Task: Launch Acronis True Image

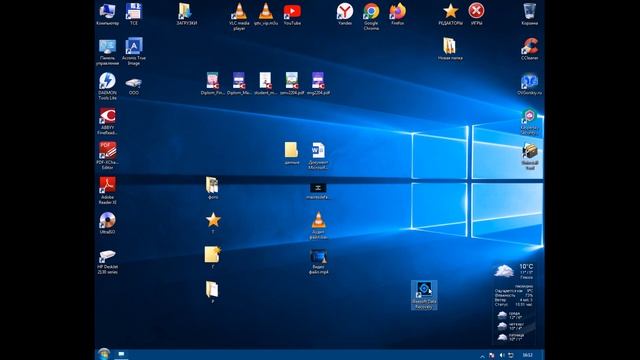Action: click(133, 52)
